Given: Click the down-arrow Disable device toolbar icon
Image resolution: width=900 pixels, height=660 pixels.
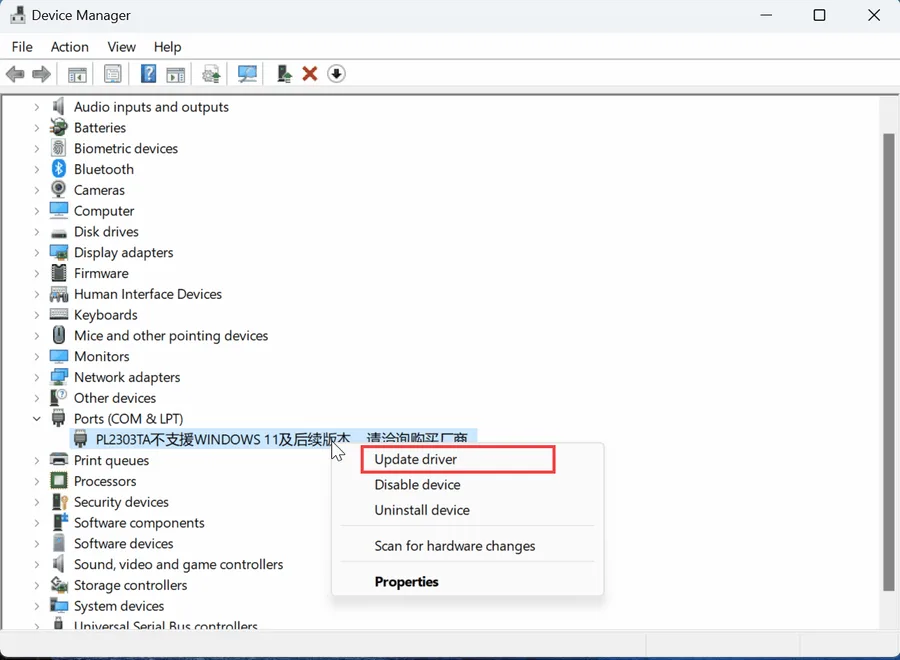Looking at the screenshot, I should pyautogui.click(x=336, y=73).
